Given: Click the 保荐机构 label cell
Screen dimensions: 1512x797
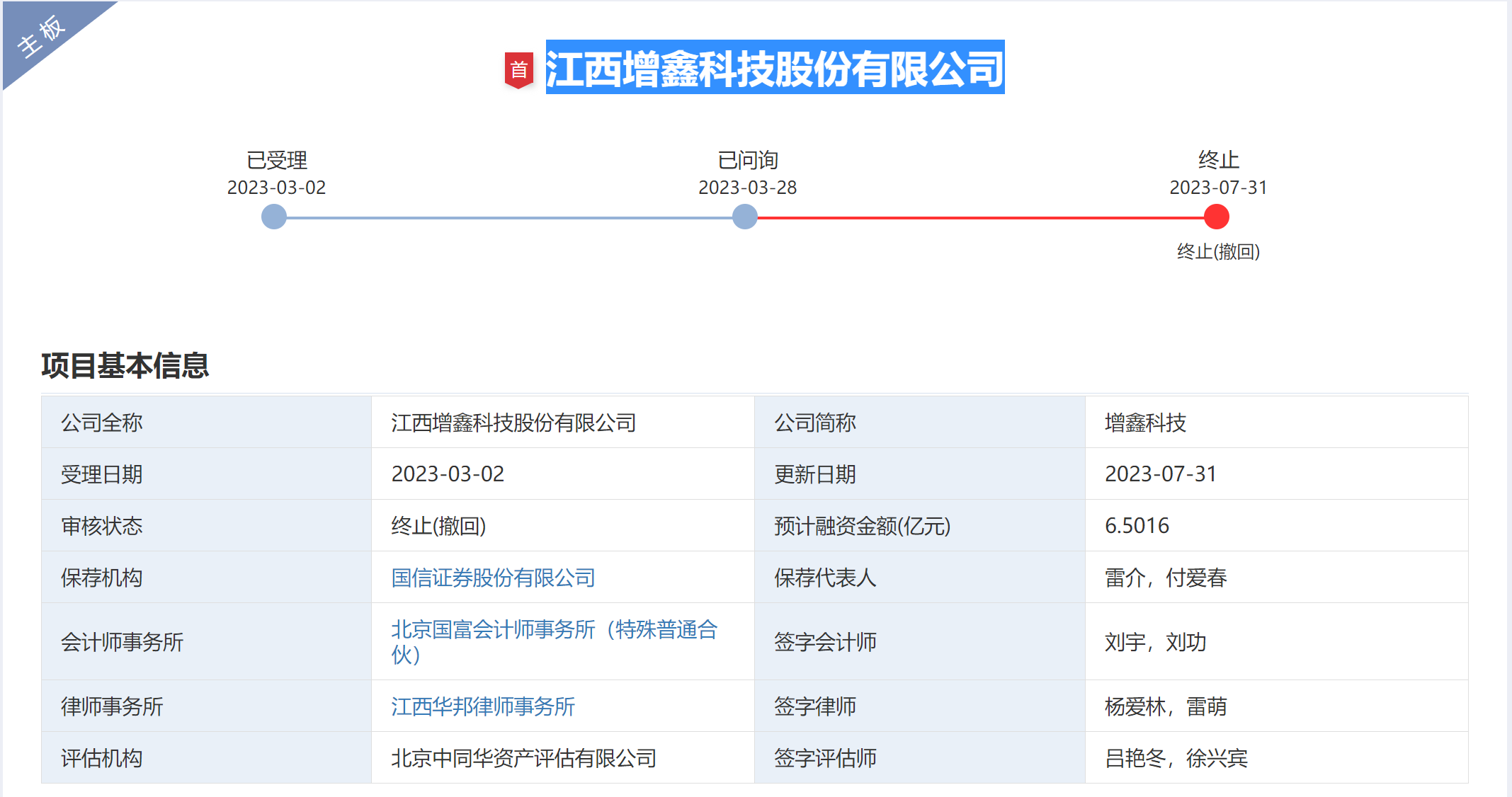Looking at the screenshot, I should [x=206, y=578].
